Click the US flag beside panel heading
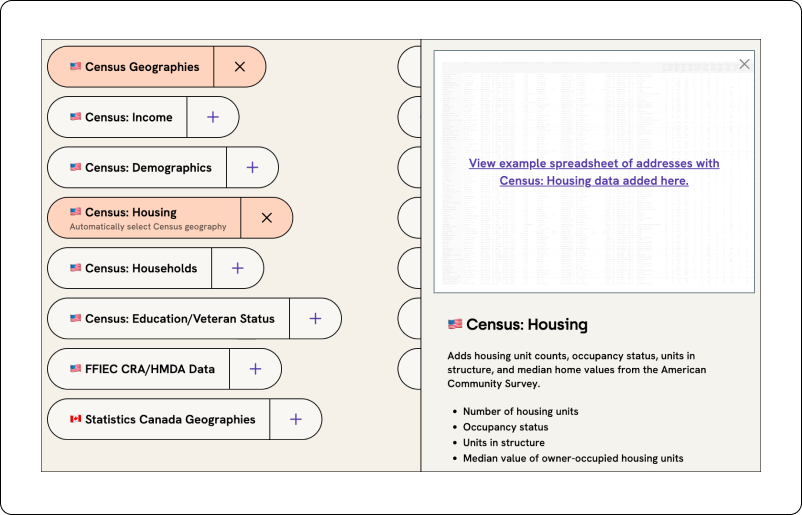802x515 pixels. [x=455, y=324]
